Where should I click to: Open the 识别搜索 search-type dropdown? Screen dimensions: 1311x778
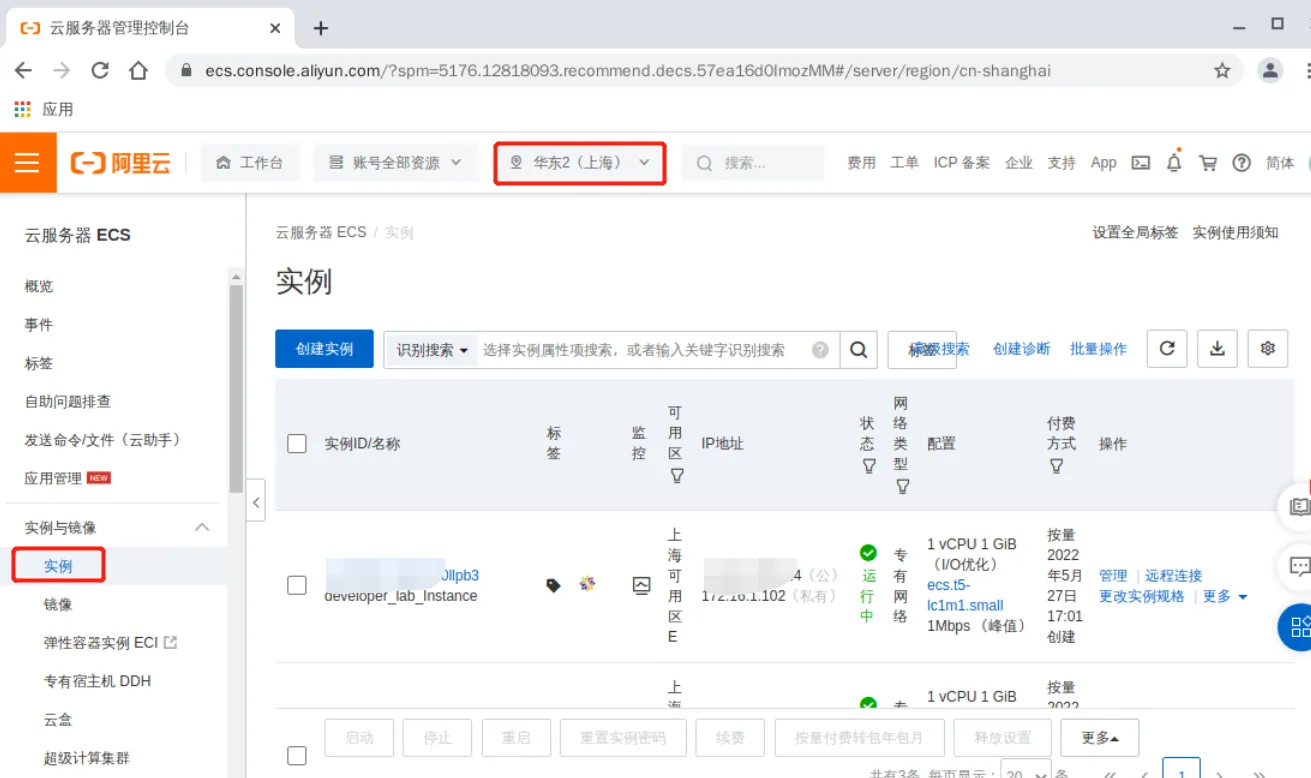pyautogui.click(x=432, y=350)
